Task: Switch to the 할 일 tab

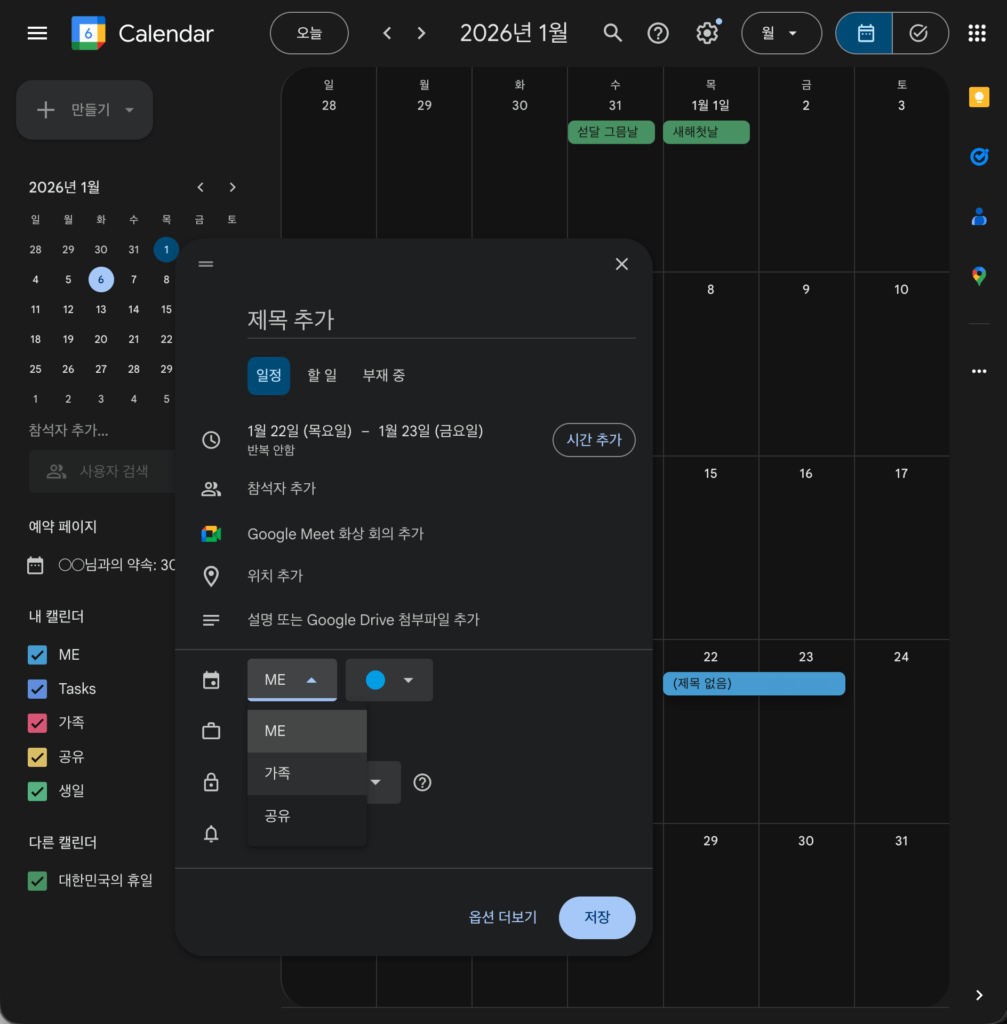Action: (x=322, y=376)
